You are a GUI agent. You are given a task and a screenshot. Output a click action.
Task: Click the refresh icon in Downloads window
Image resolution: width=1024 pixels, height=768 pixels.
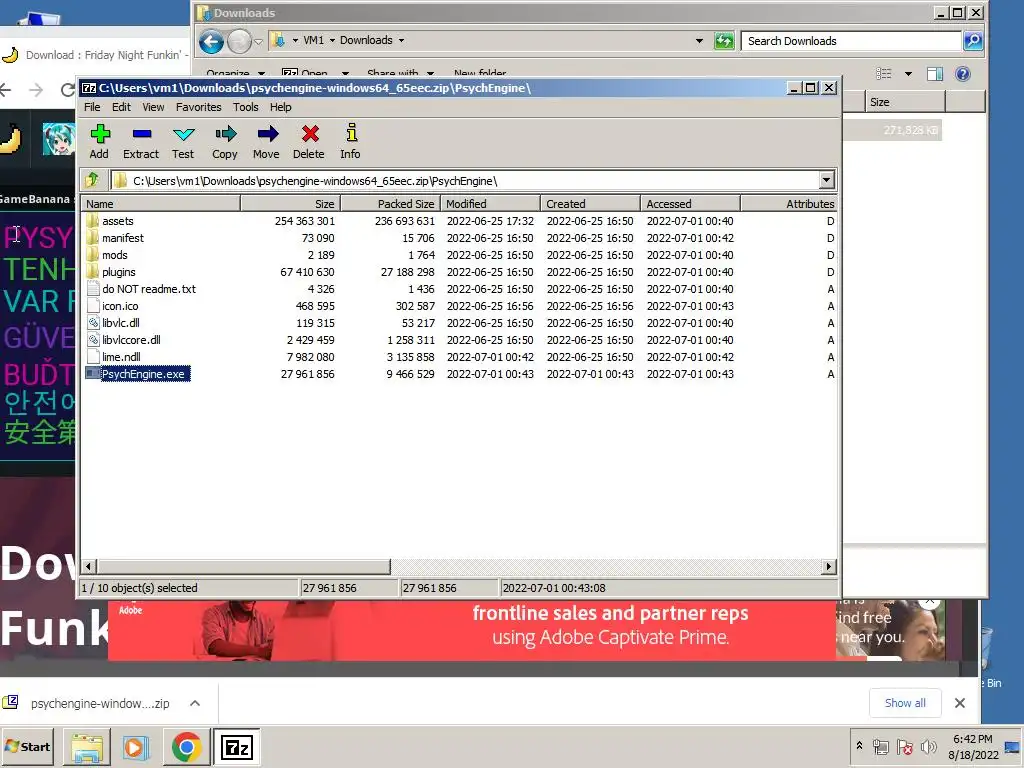[x=724, y=41]
